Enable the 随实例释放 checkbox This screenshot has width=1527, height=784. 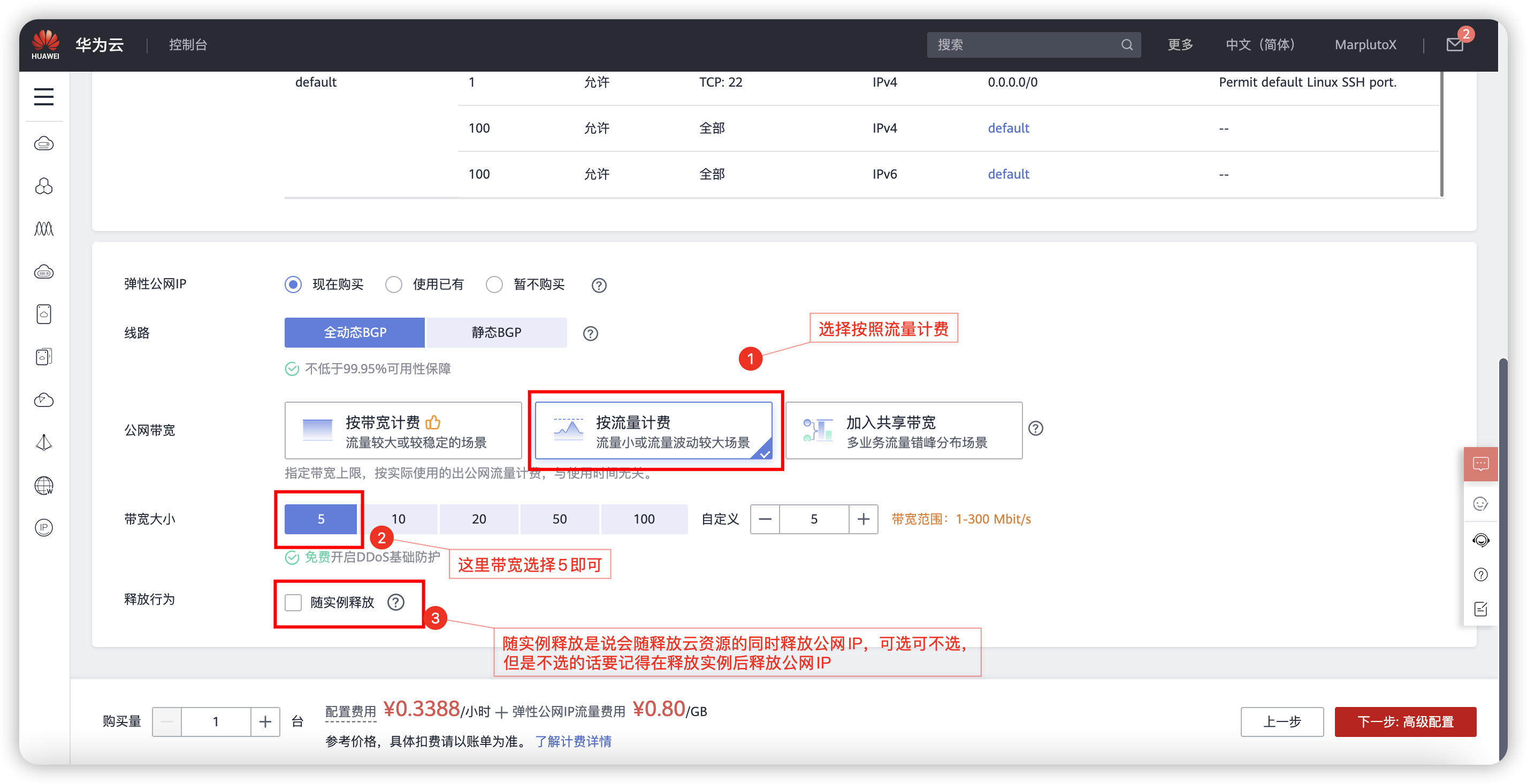tap(293, 602)
